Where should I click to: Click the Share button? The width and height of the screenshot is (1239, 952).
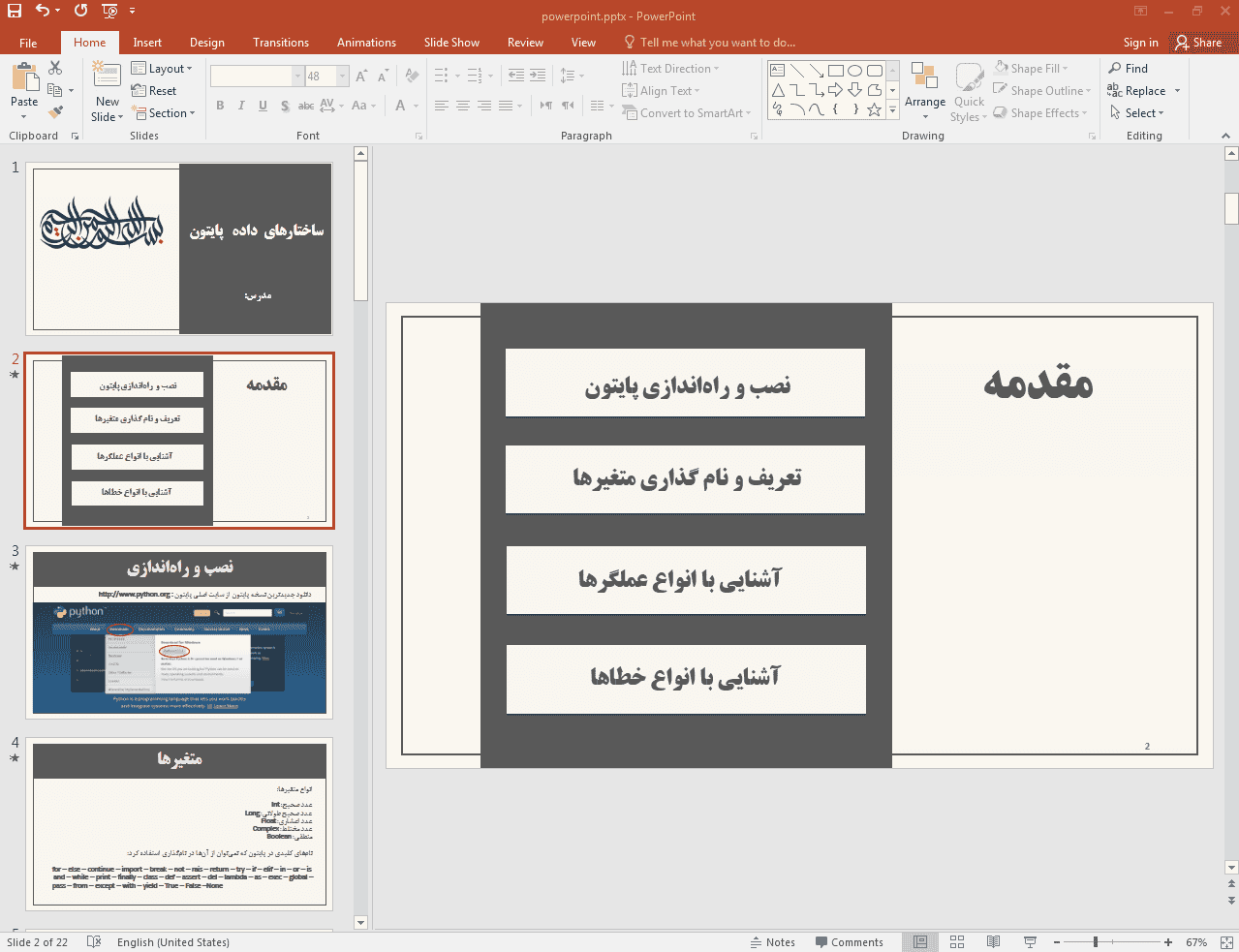point(1198,43)
